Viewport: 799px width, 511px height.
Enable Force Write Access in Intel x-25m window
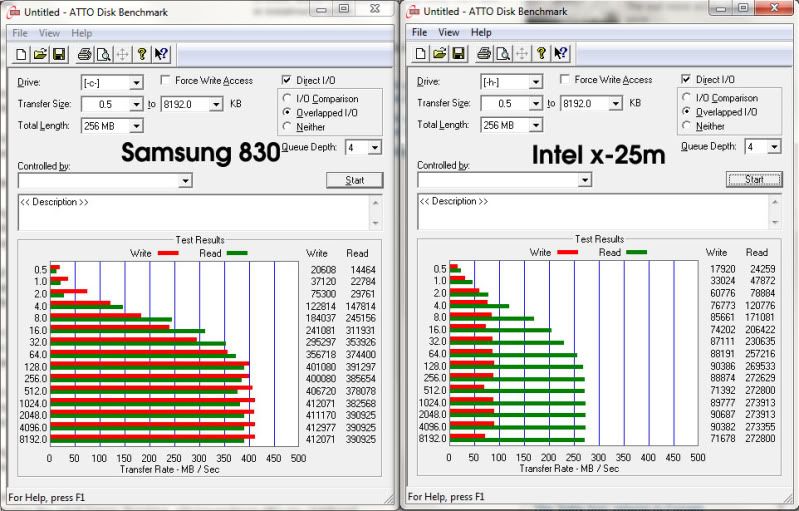[565, 79]
